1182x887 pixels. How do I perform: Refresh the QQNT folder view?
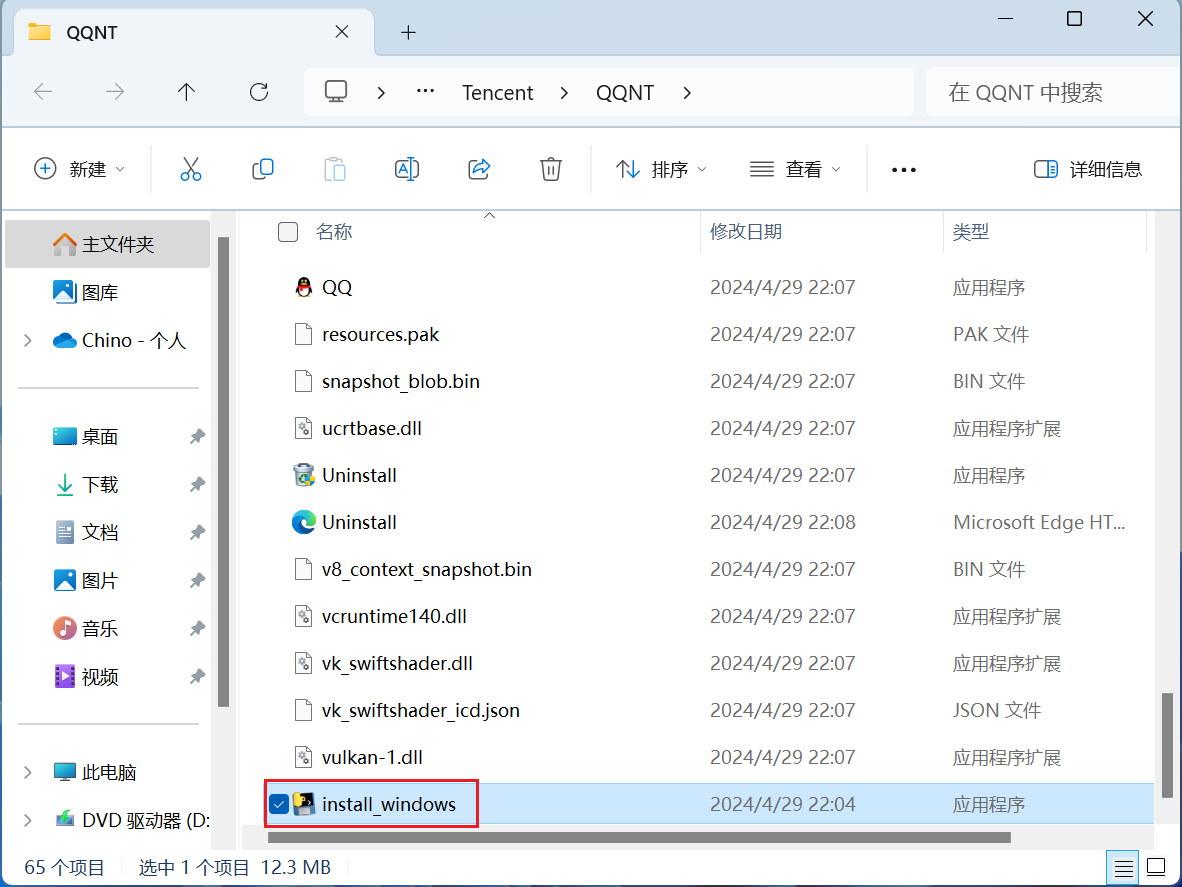[x=259, y=92]
